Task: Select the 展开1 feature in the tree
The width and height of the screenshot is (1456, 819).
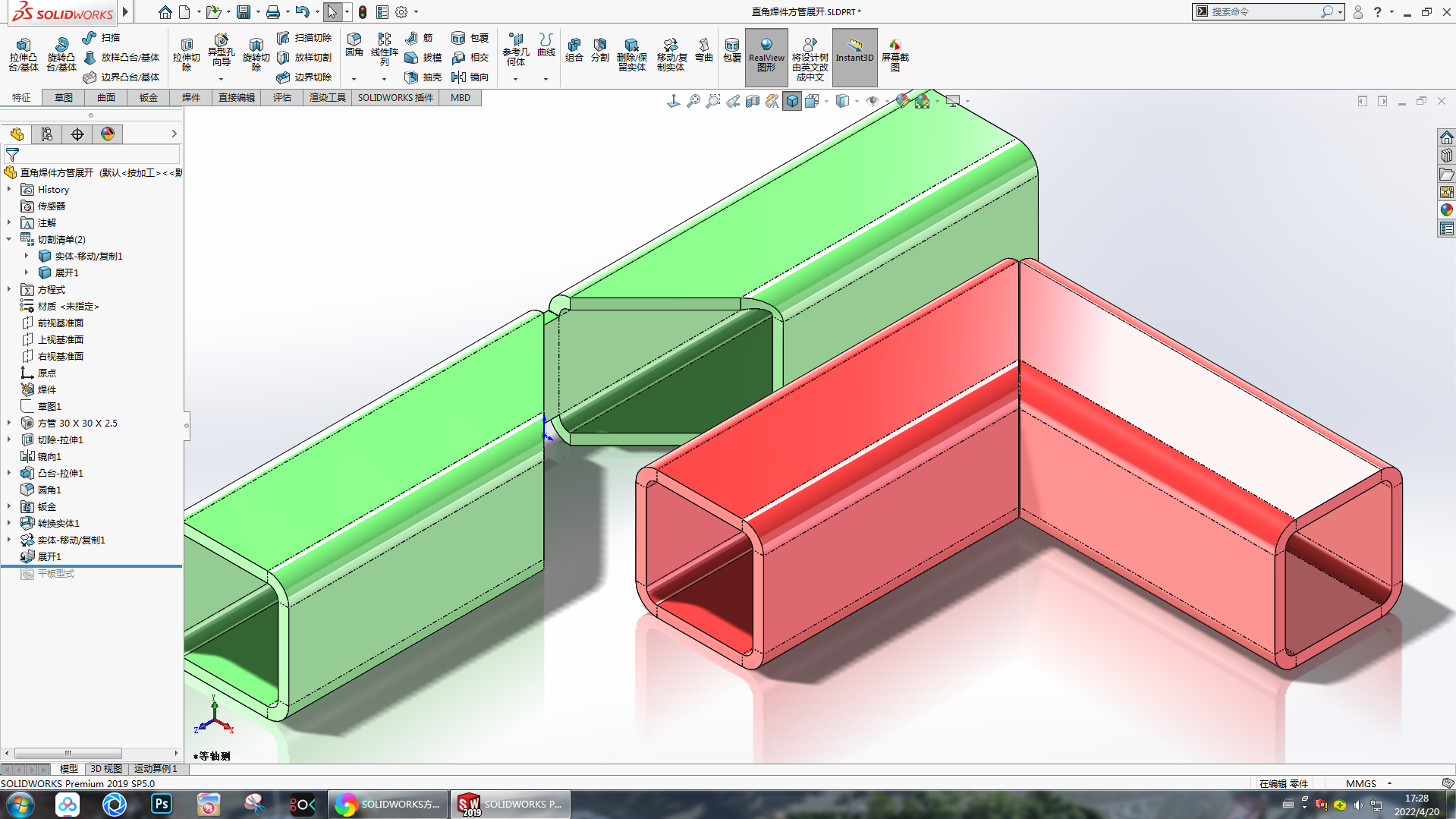Action: click(x=50, y=556)
